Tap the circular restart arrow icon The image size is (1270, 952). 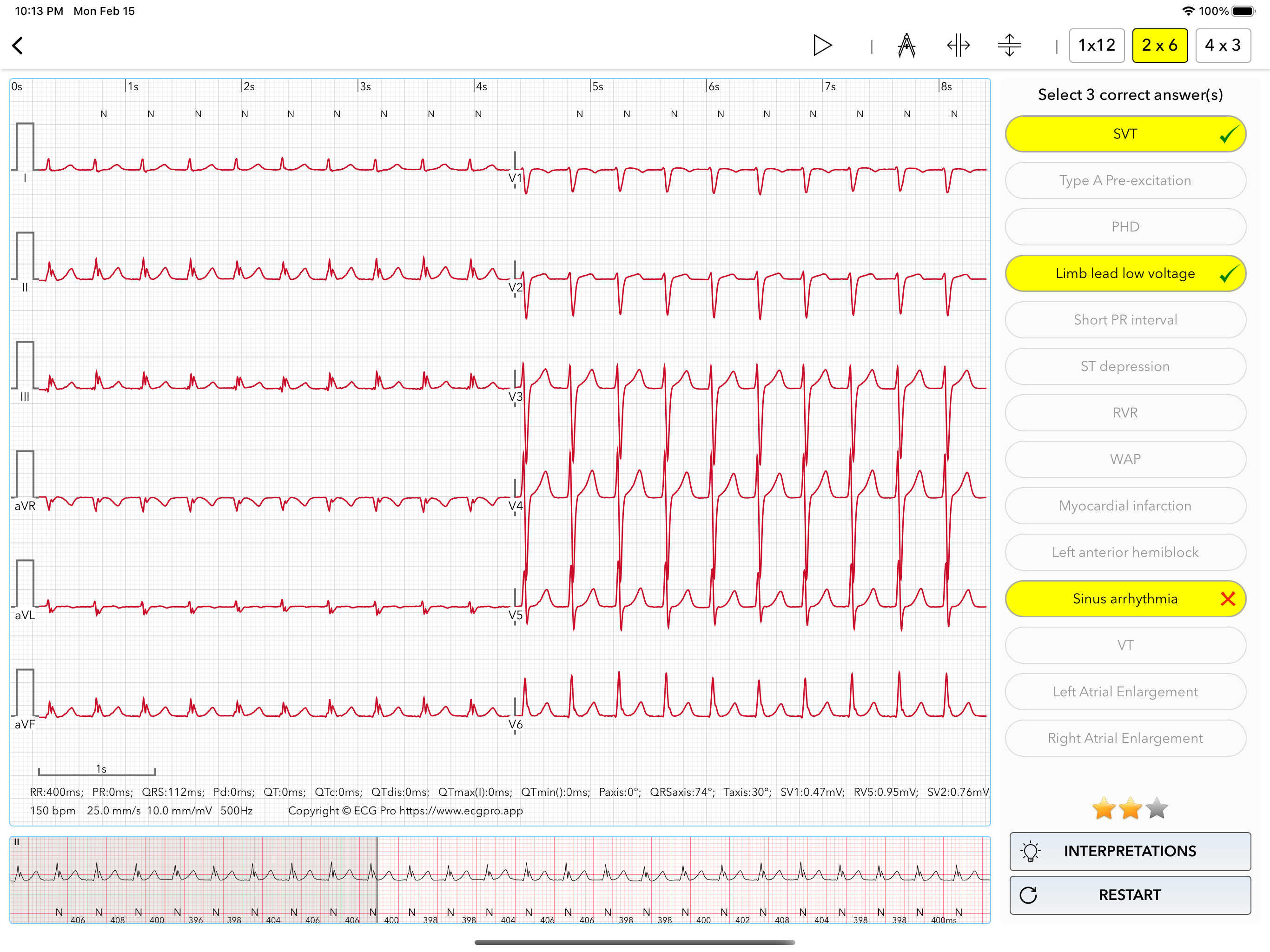coord(1028,894)
